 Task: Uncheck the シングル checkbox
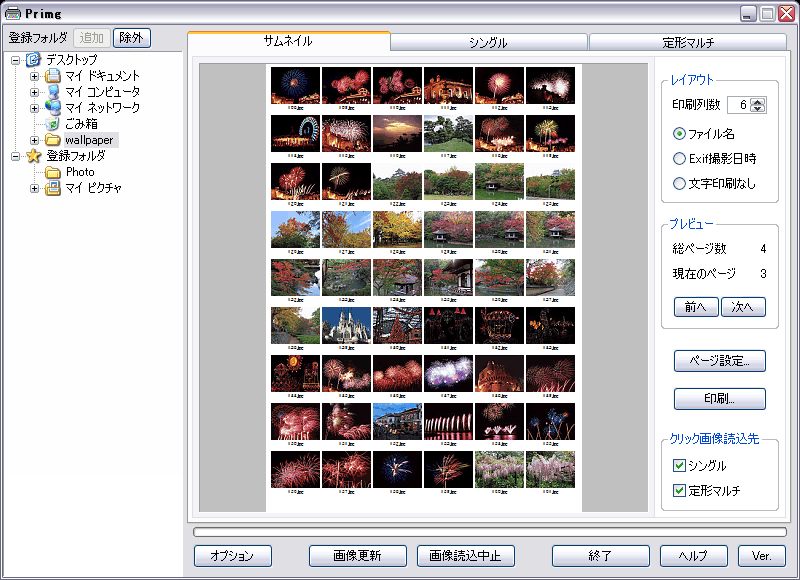pos(680,465)
